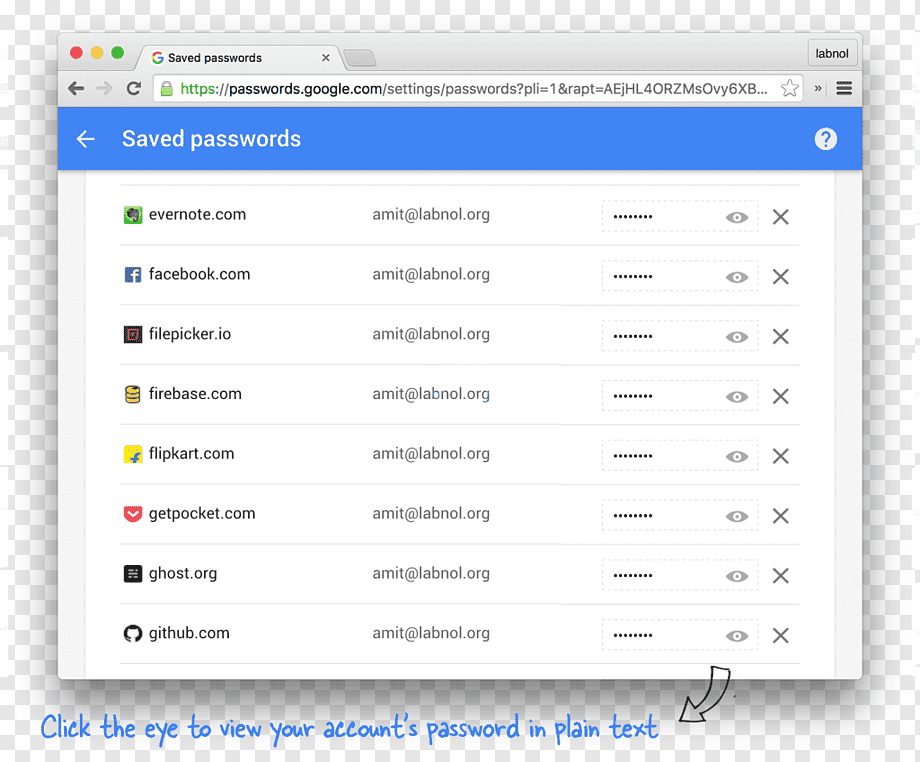Image resolution: width=920 pixels, height=762 pixels.
Task: Go back using the Saved passwords arrow
Action: tap(86, 139)
